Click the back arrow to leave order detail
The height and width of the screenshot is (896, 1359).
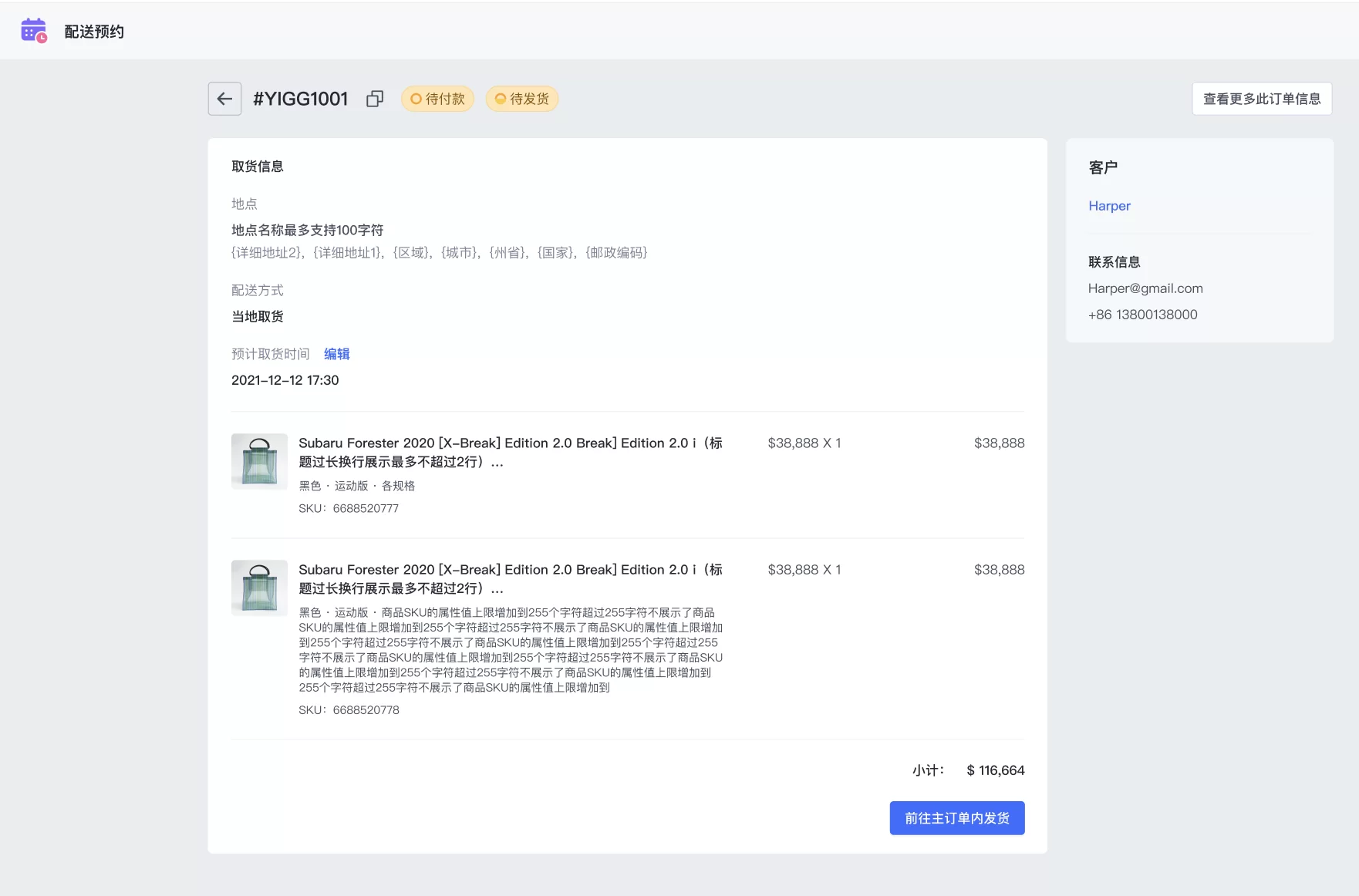tap(224, 99)
